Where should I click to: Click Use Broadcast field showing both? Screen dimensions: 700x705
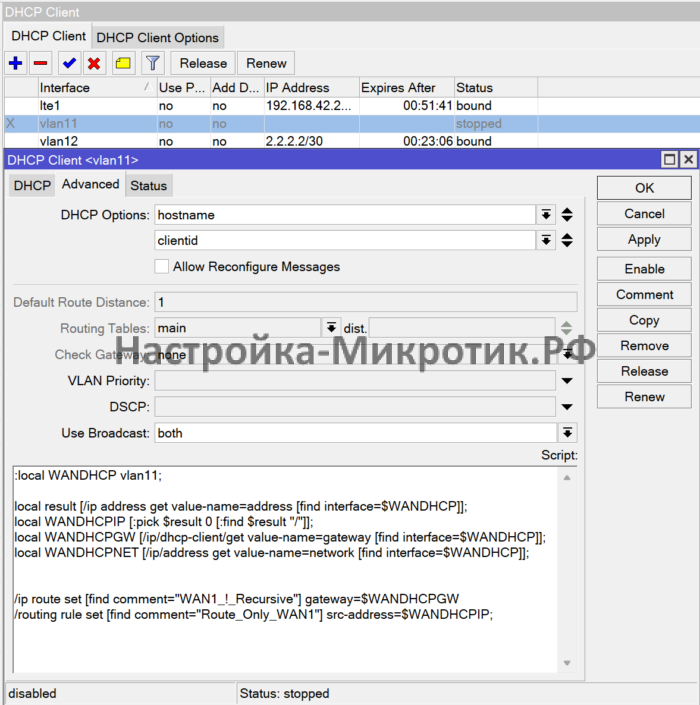[x=356, y=433]
